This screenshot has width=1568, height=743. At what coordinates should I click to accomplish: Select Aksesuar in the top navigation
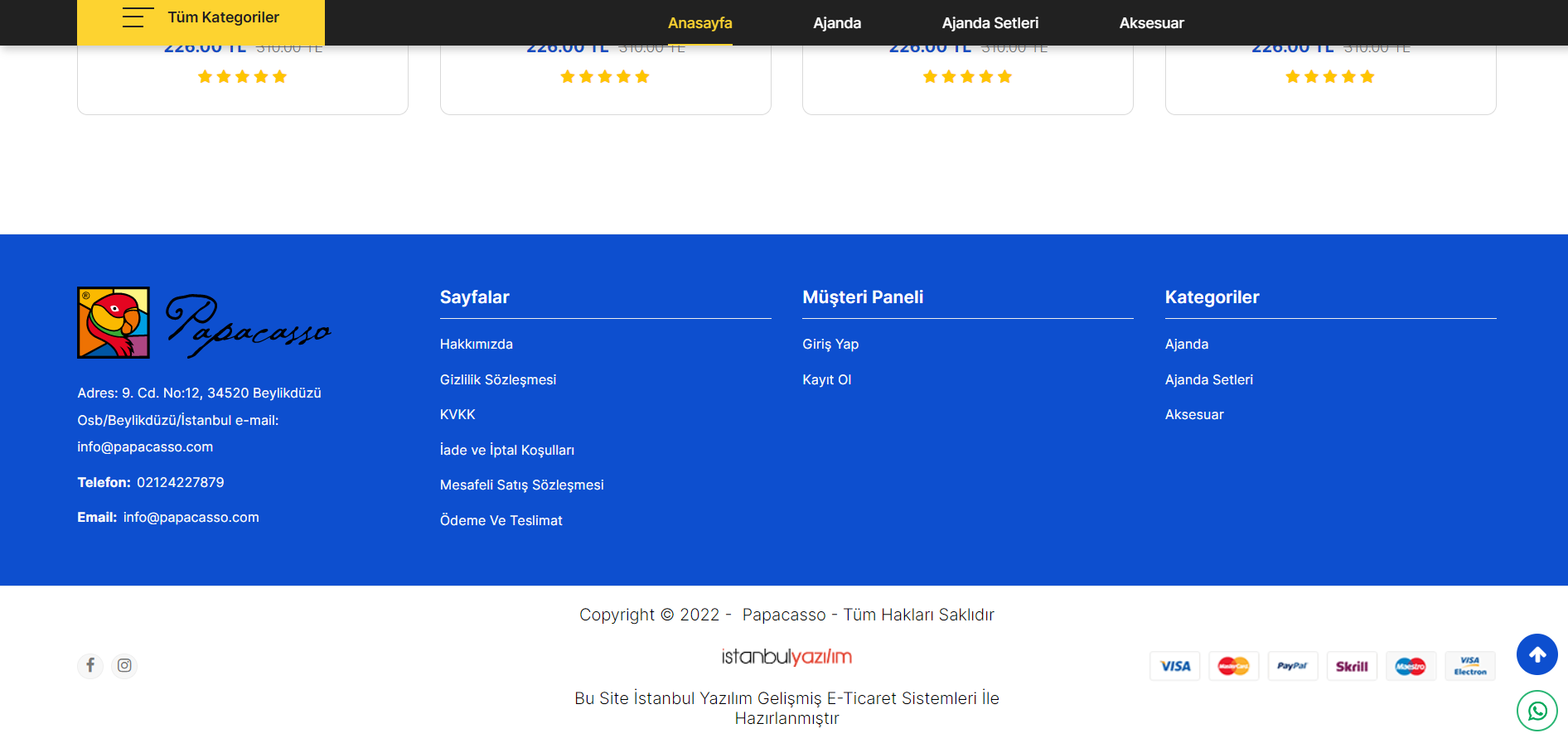pyautogui.click(x=1151, y=23)
